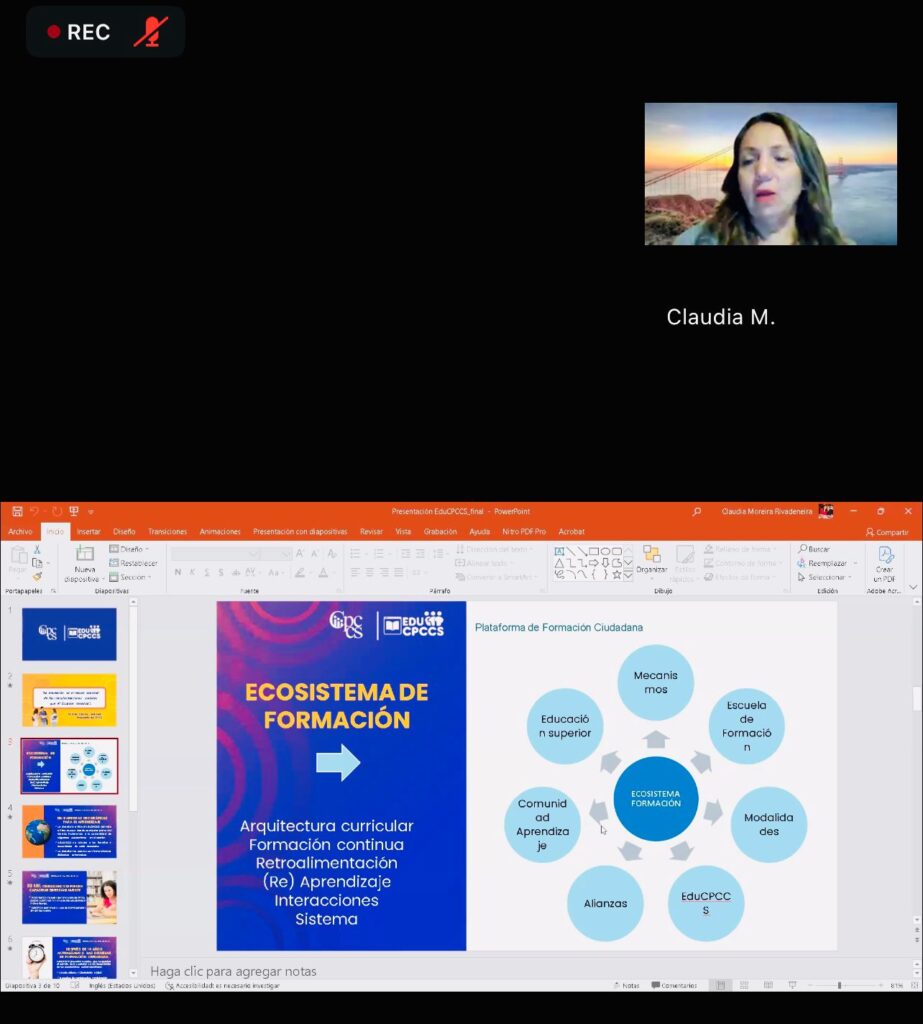923x1024 pixels.
Task: Click the muted microphone icon beside REC
Action: tap(150, 32)
